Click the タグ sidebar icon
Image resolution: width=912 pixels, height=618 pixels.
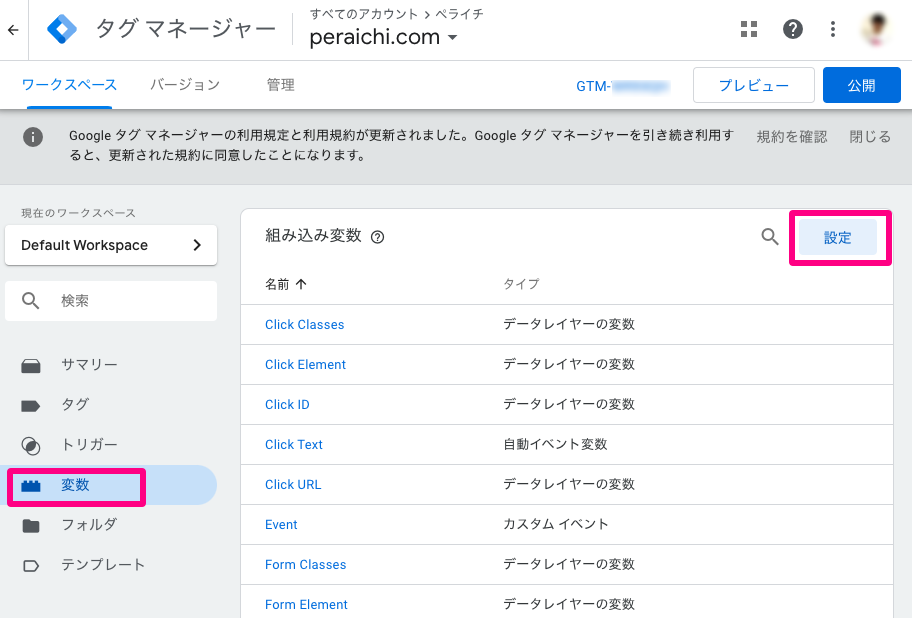(x=30, y=406)
